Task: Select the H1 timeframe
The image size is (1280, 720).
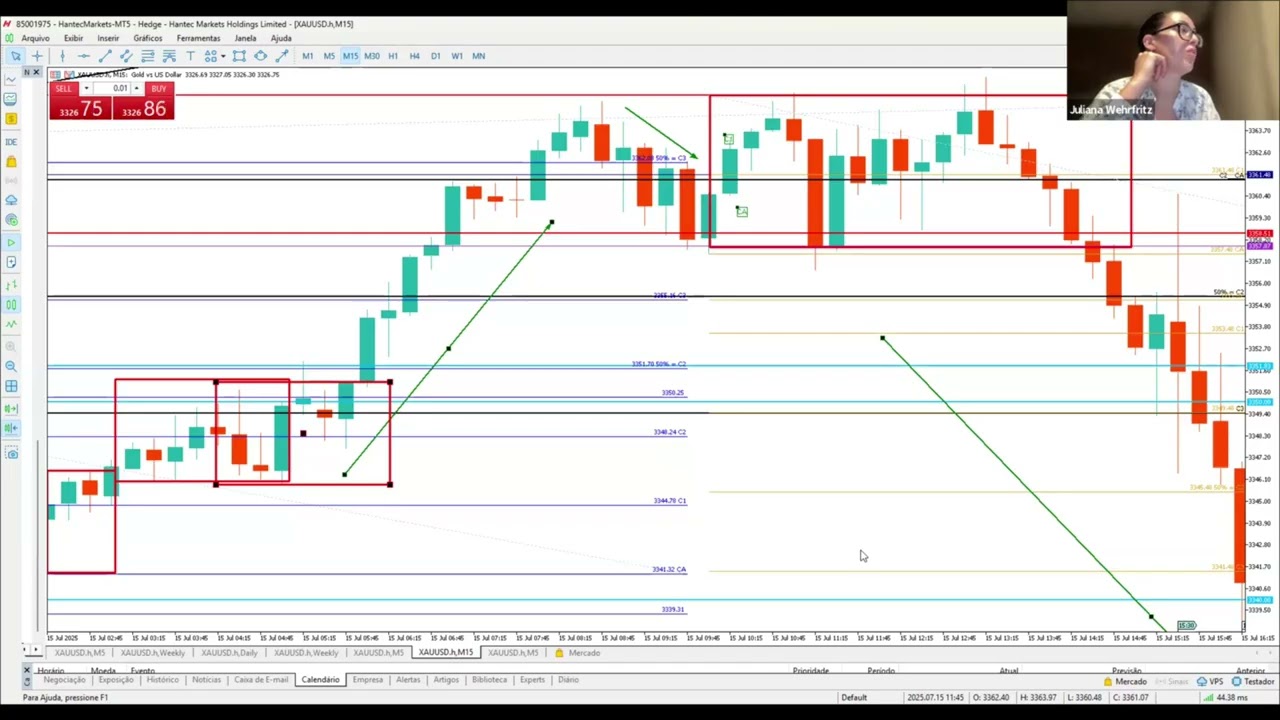Action: coord(393,56)
